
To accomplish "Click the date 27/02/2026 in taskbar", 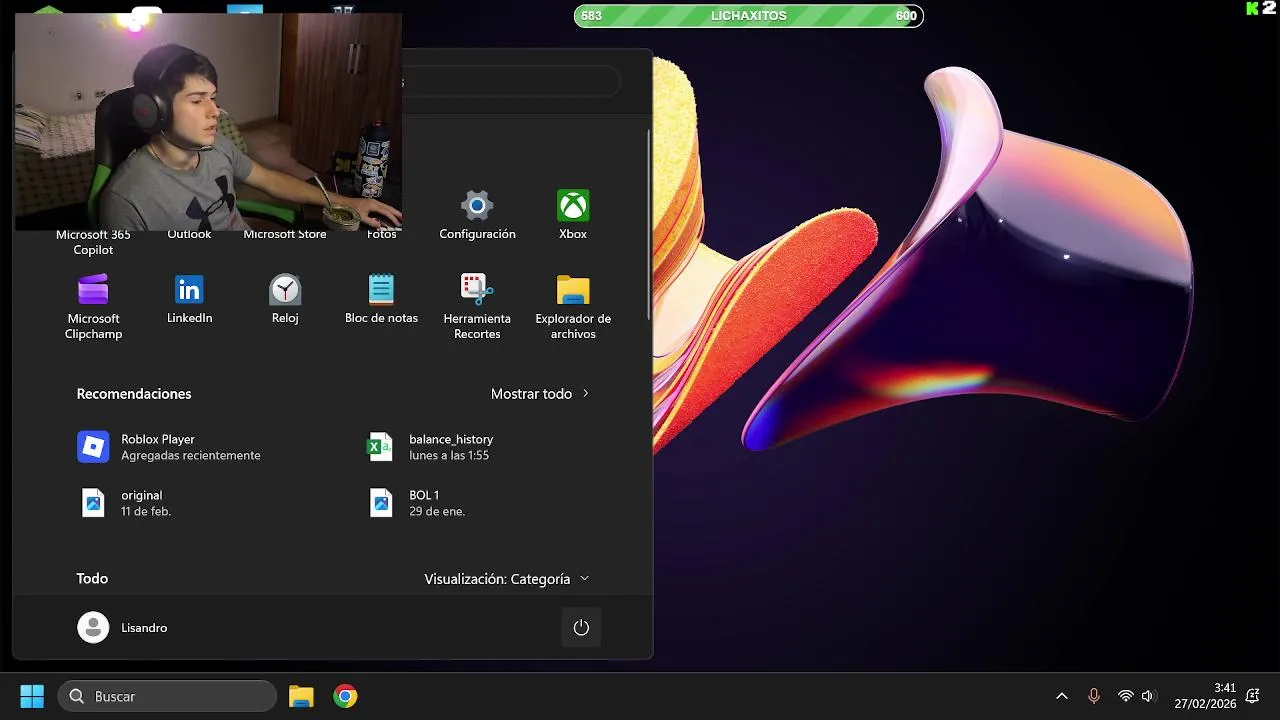I will click(x=1205, y=704).
